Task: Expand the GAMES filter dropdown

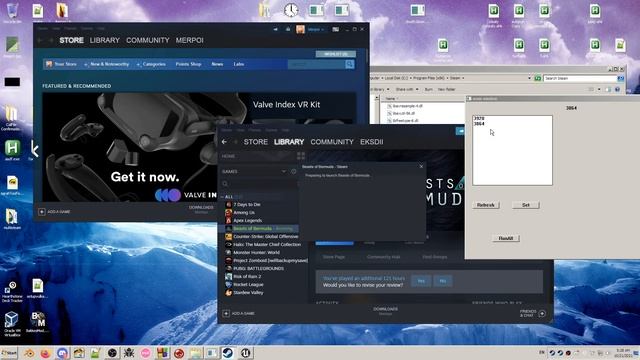Action: (284, 171)
